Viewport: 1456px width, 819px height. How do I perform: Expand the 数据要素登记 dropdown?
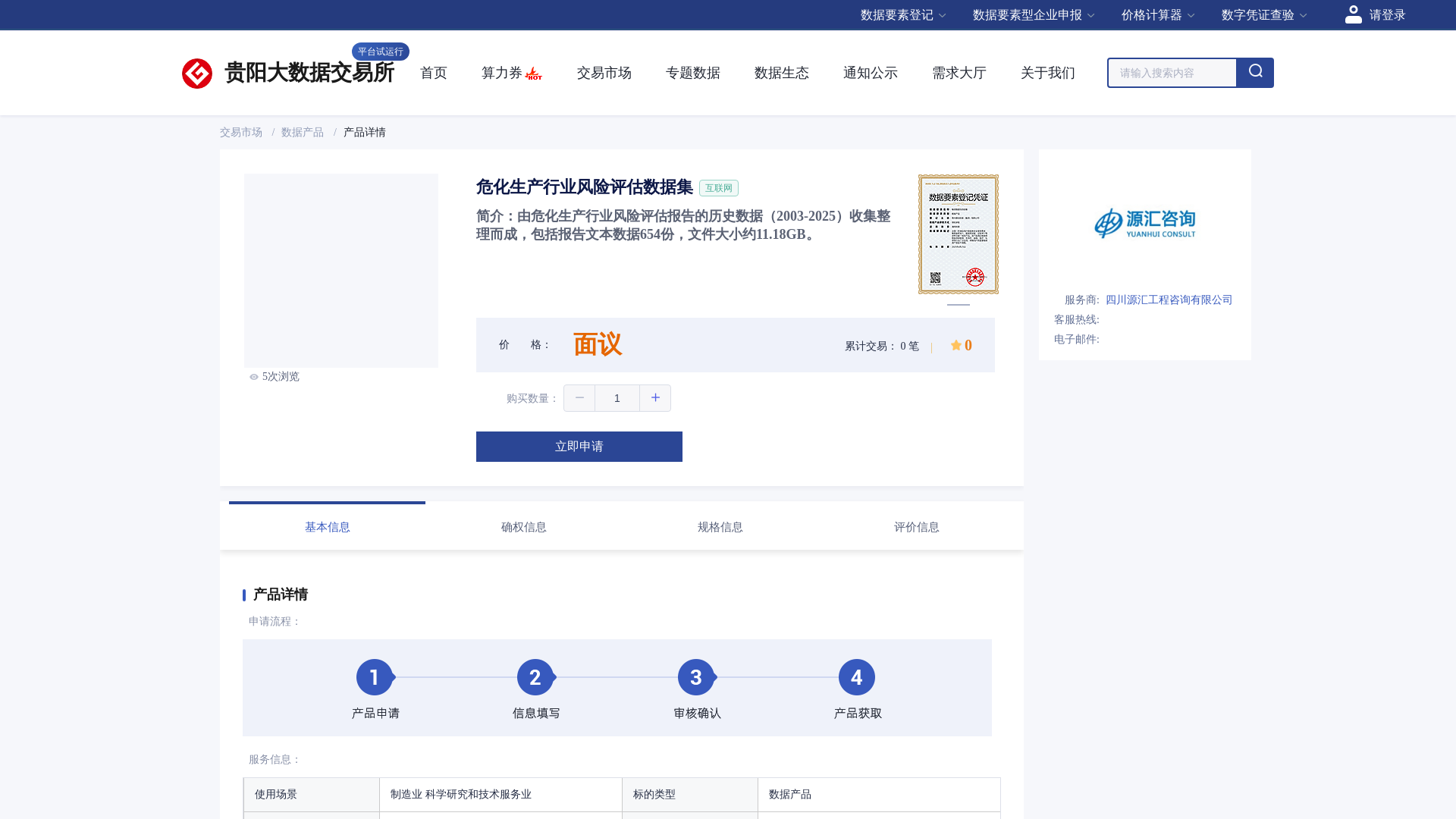pos(903,15)
